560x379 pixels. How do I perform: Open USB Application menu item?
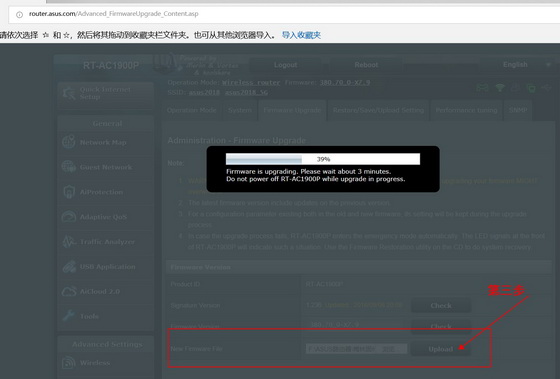point(105,267)
